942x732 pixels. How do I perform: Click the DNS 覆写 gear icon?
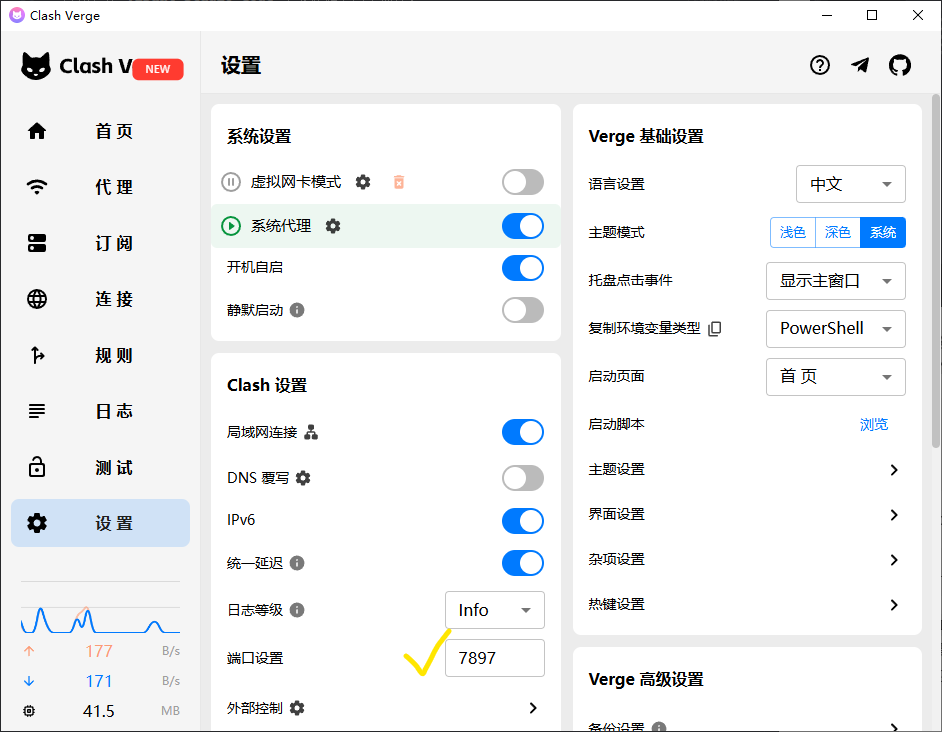pos(303,478)
